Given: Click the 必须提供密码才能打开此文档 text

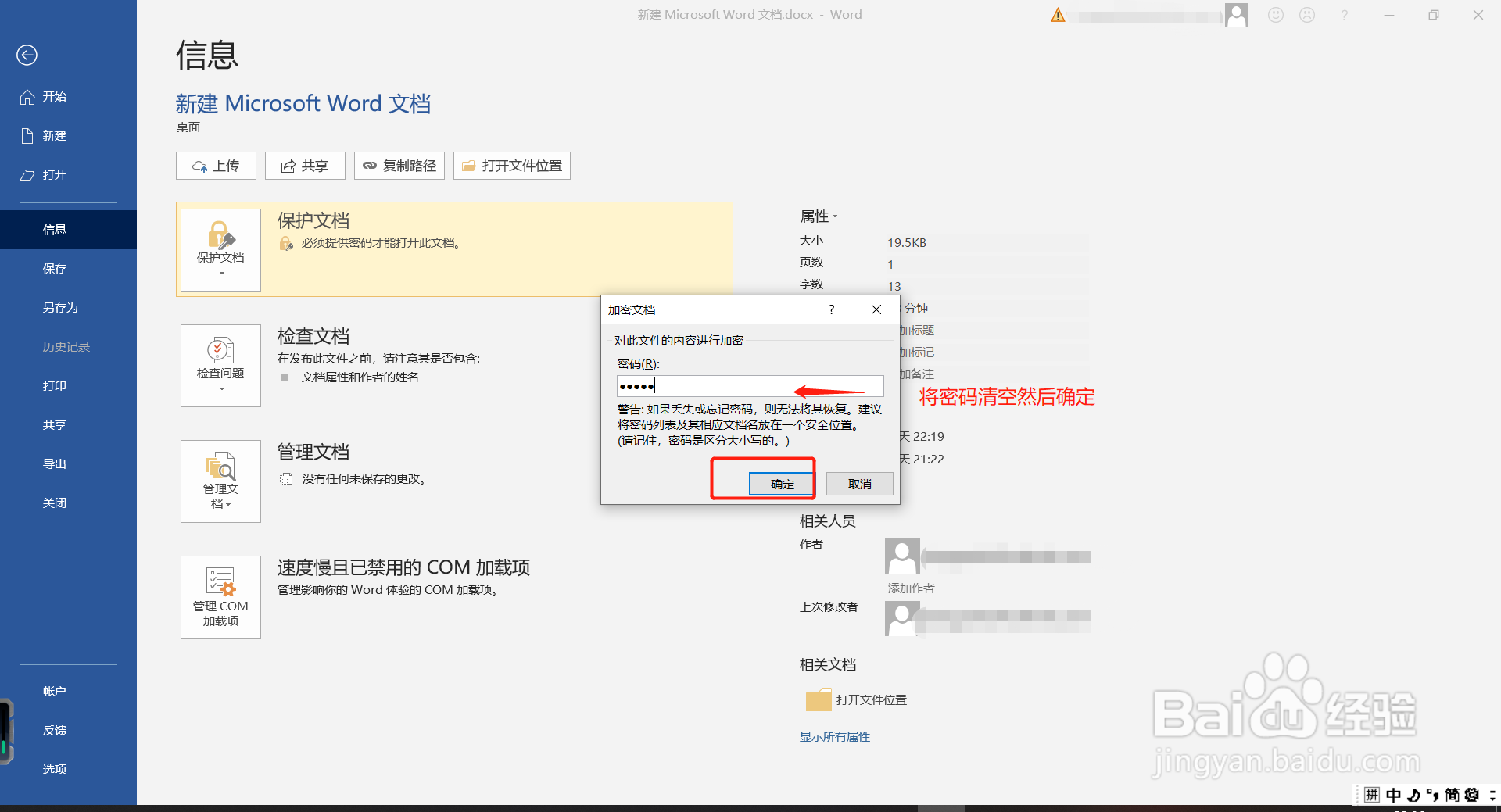Looking at the screenshot, I should point(381,243).
